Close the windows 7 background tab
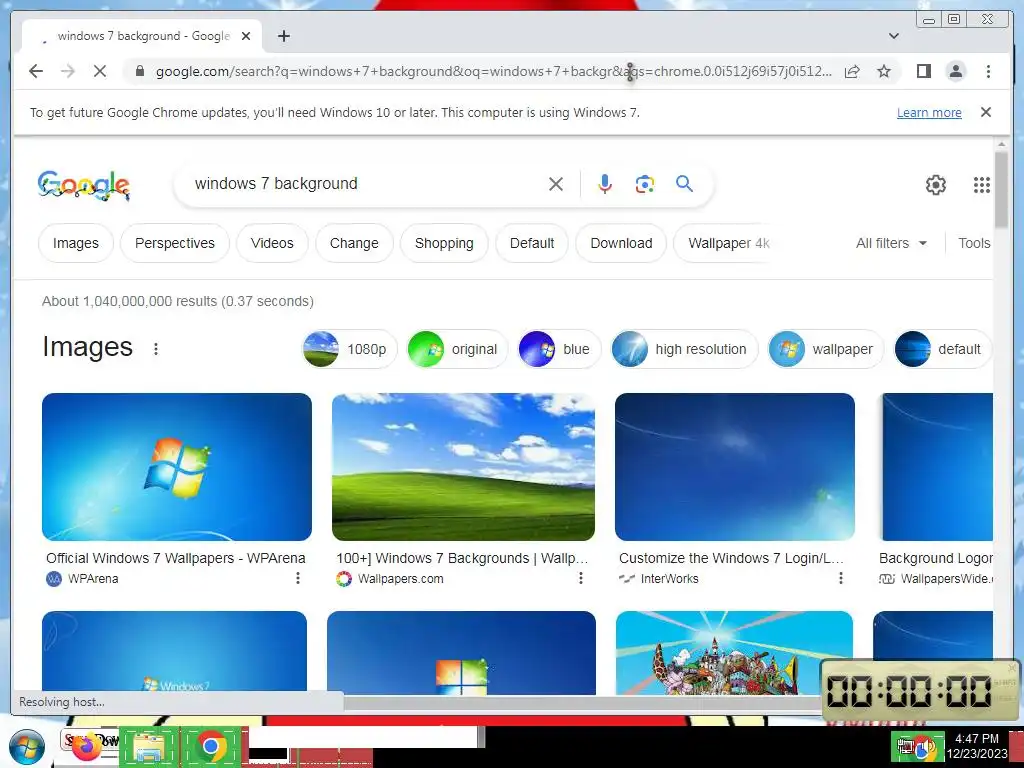Screen dimensions: 1024x768 [246, 36]
